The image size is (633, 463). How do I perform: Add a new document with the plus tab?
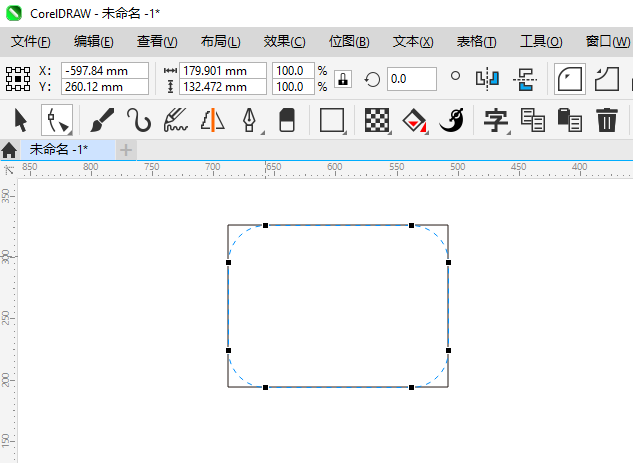pyautogui.click(x=126, y=150)
